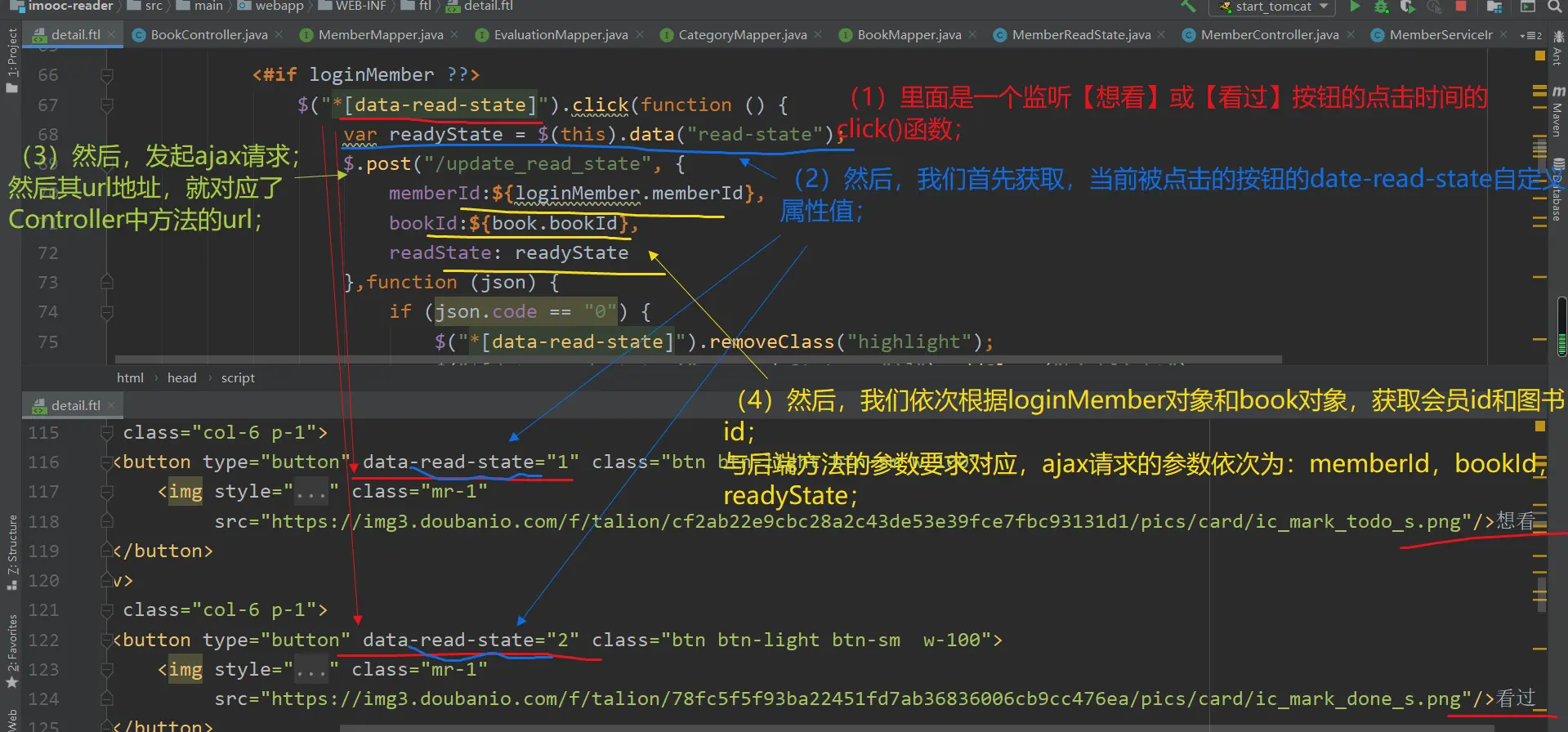The height and width of the screenshot is (732, 1568).
Task: Click line number 75 in the gutter
Action: tap(48, 342)
